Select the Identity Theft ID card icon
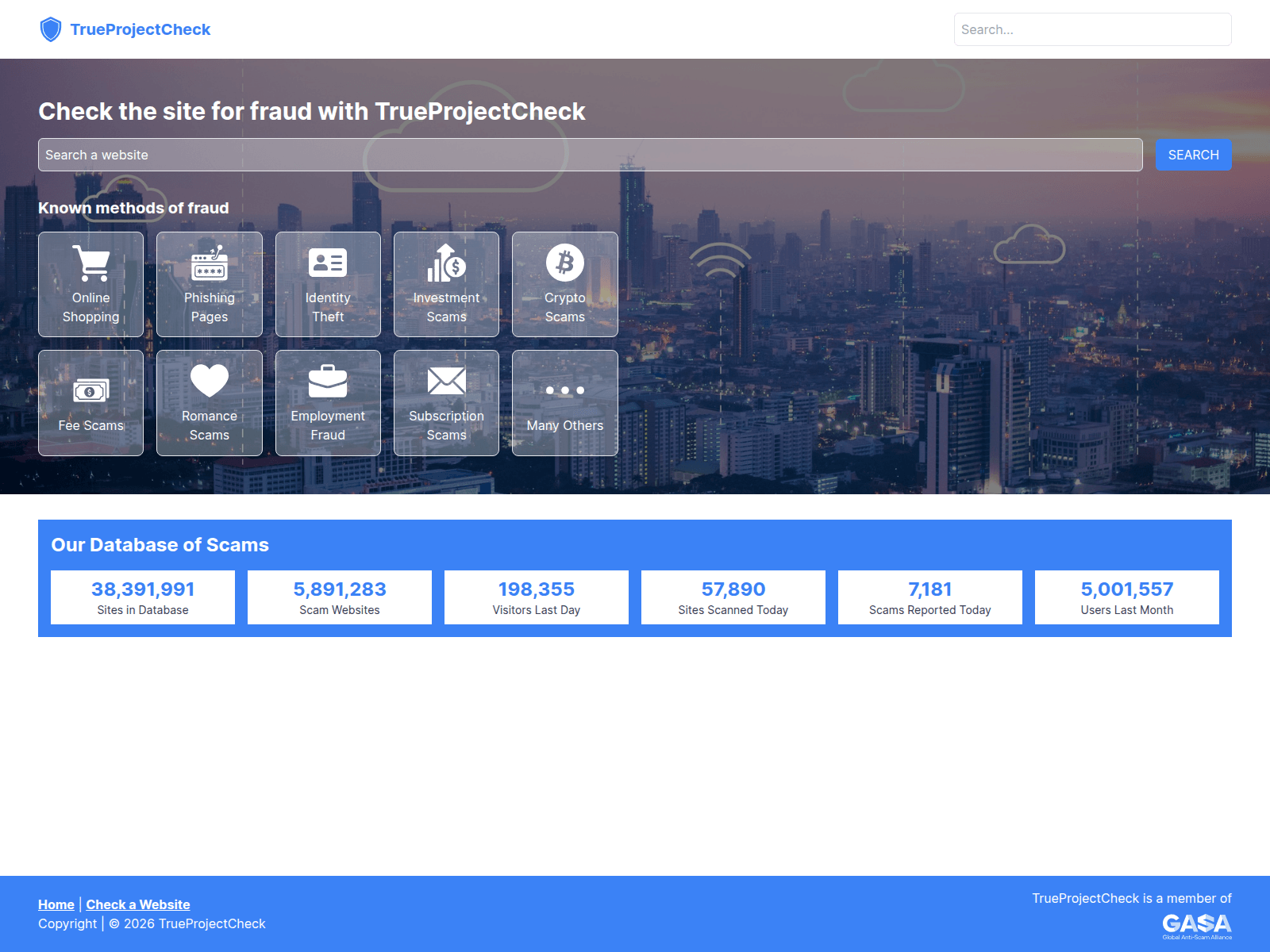This screenshot has width=1270, height=952. point(328,263)
